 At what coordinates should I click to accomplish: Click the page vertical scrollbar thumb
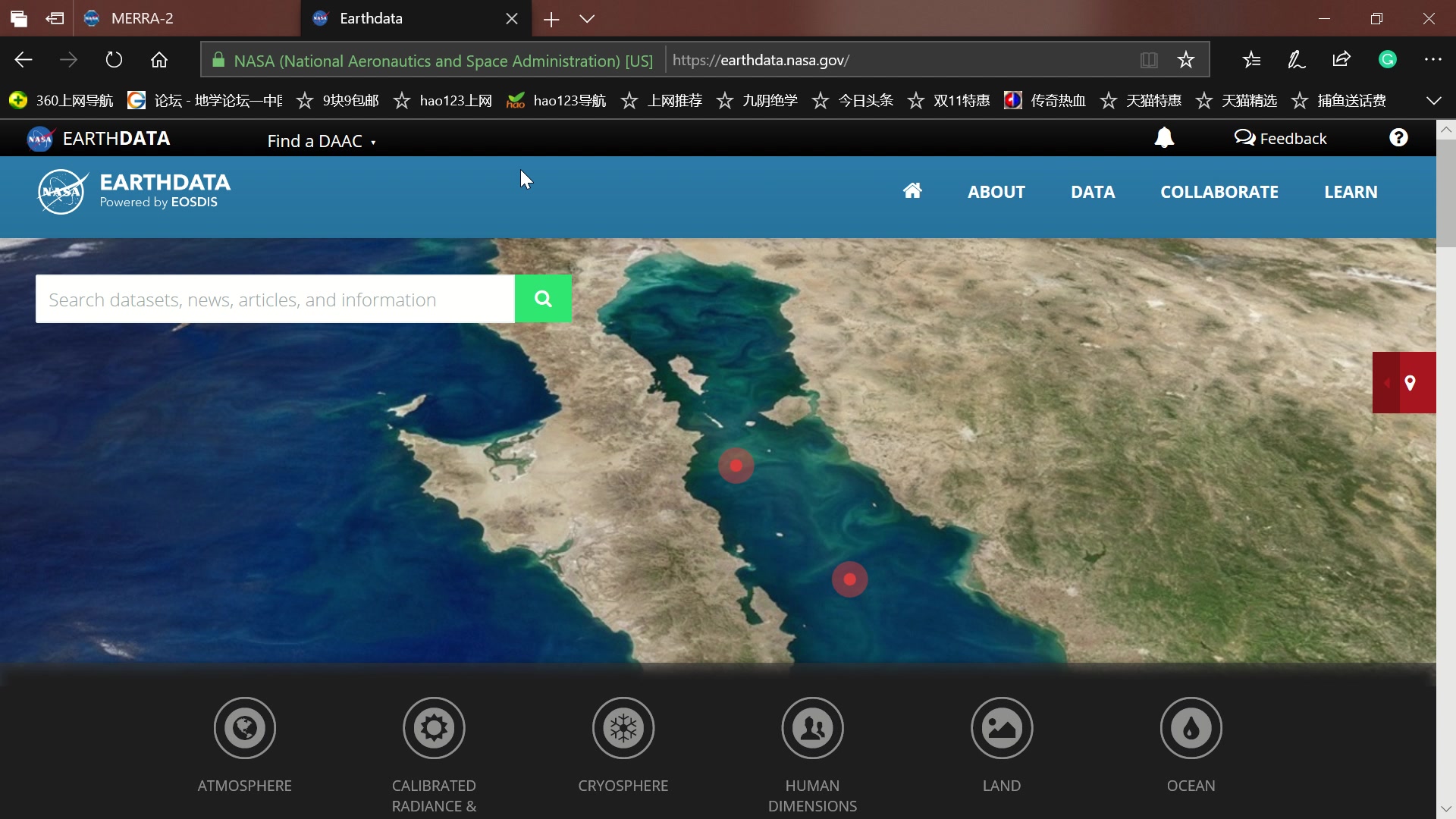click(1446, 193)
